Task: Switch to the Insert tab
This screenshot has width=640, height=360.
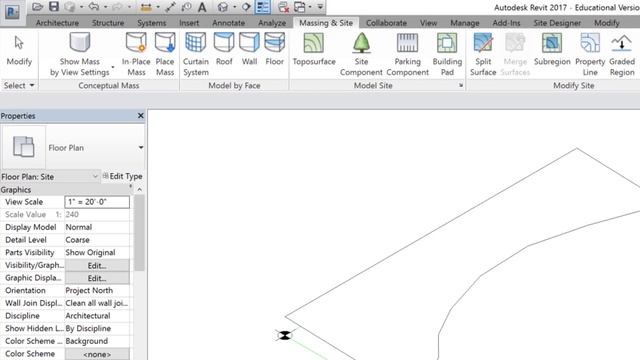Action: pyautogui.click(x=189, y=23)
